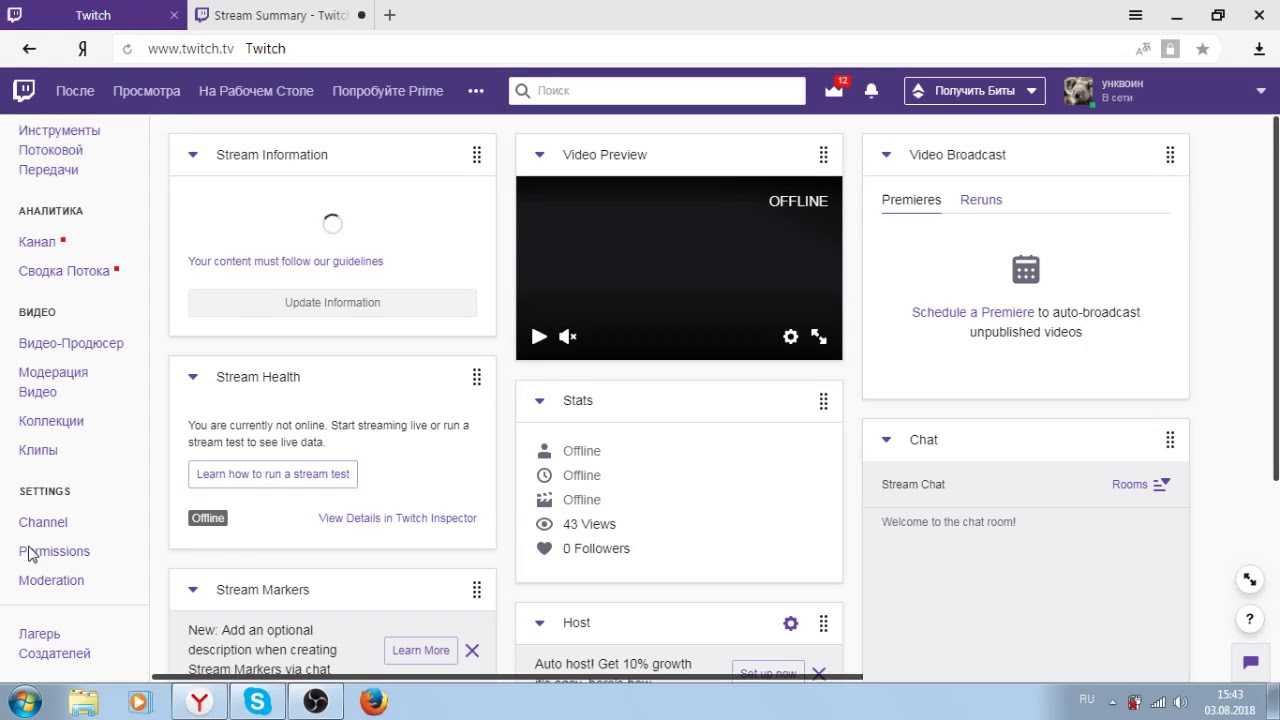Open Skype from the taskbar
The image size is (1280, 720).
coord(258,702)
